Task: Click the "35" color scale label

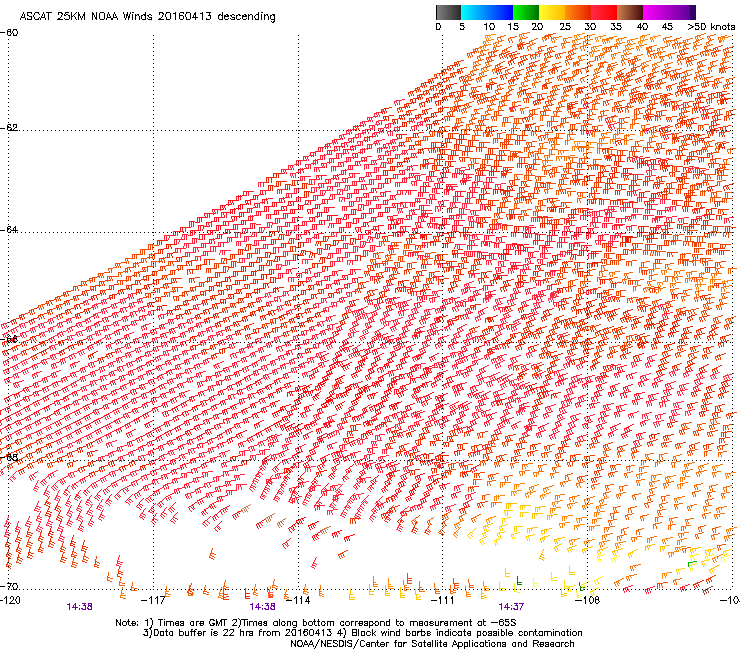Action: click(616, 27)
